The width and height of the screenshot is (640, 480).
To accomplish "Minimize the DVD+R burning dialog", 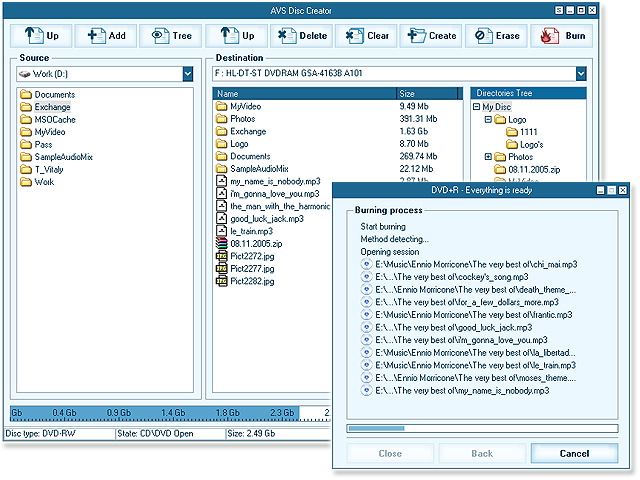I will 600,190.
